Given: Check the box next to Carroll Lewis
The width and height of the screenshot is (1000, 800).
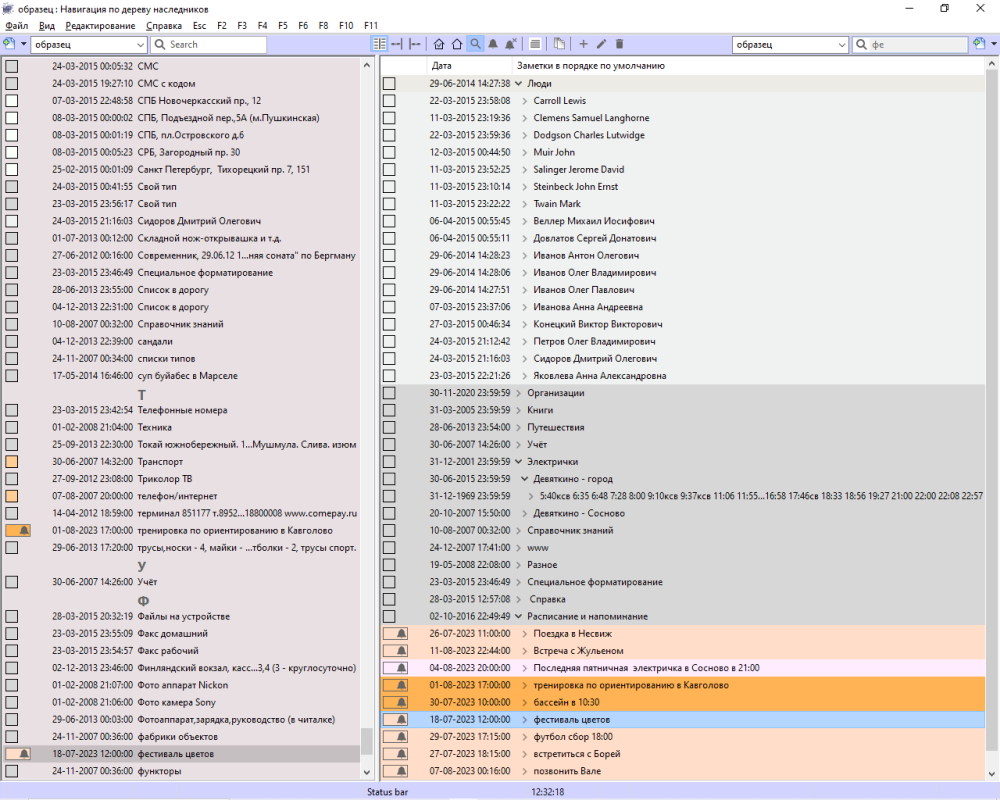Looking at the screenshot, I should pos(389,101).
